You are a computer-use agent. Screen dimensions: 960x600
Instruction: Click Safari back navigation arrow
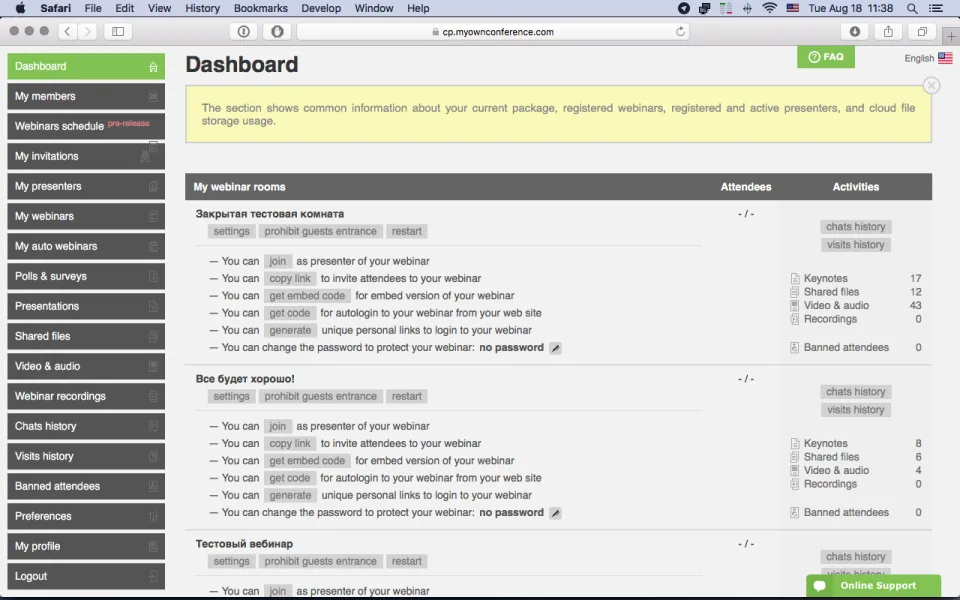click(x=67, y=31)
